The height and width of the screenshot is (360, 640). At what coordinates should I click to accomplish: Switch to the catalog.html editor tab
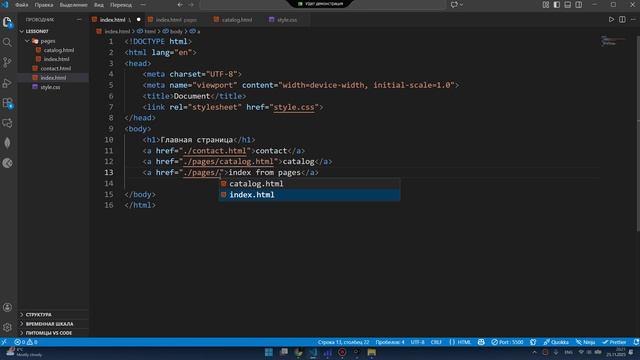tap(237, 20)
